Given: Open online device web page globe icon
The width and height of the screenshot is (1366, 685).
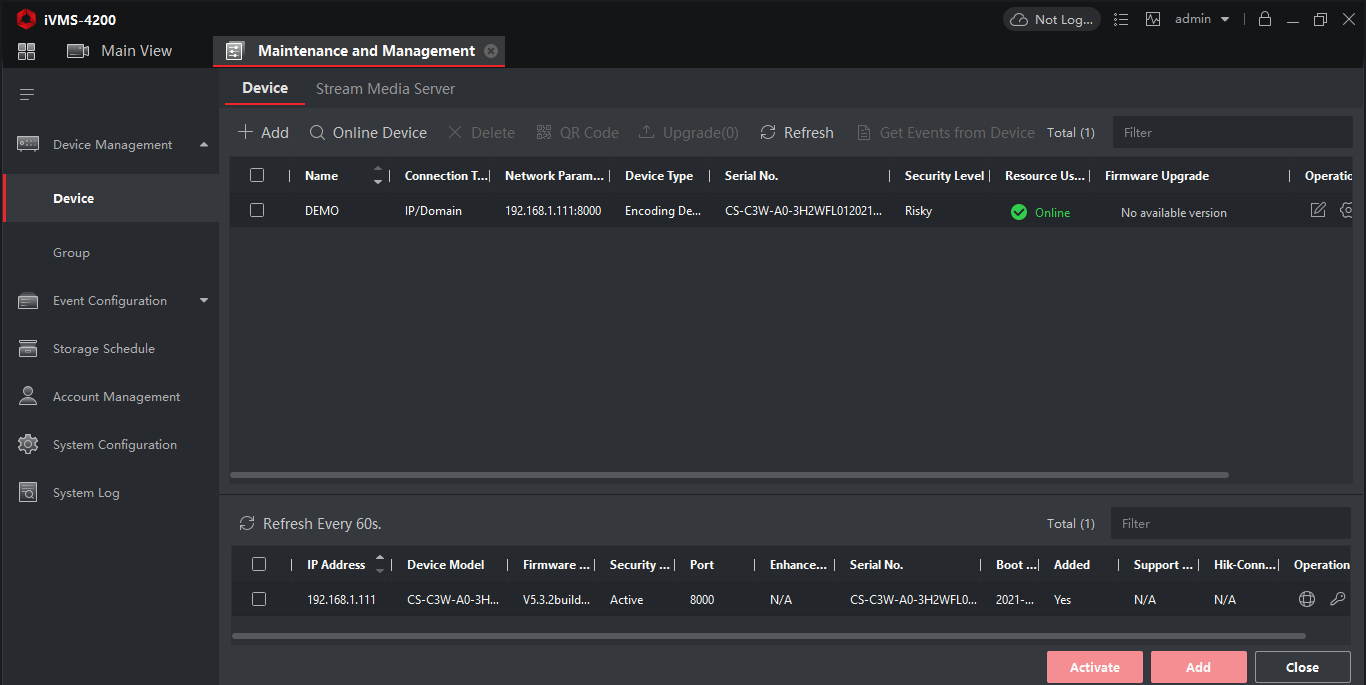Looking at the screenshot, I should 1307,599.
